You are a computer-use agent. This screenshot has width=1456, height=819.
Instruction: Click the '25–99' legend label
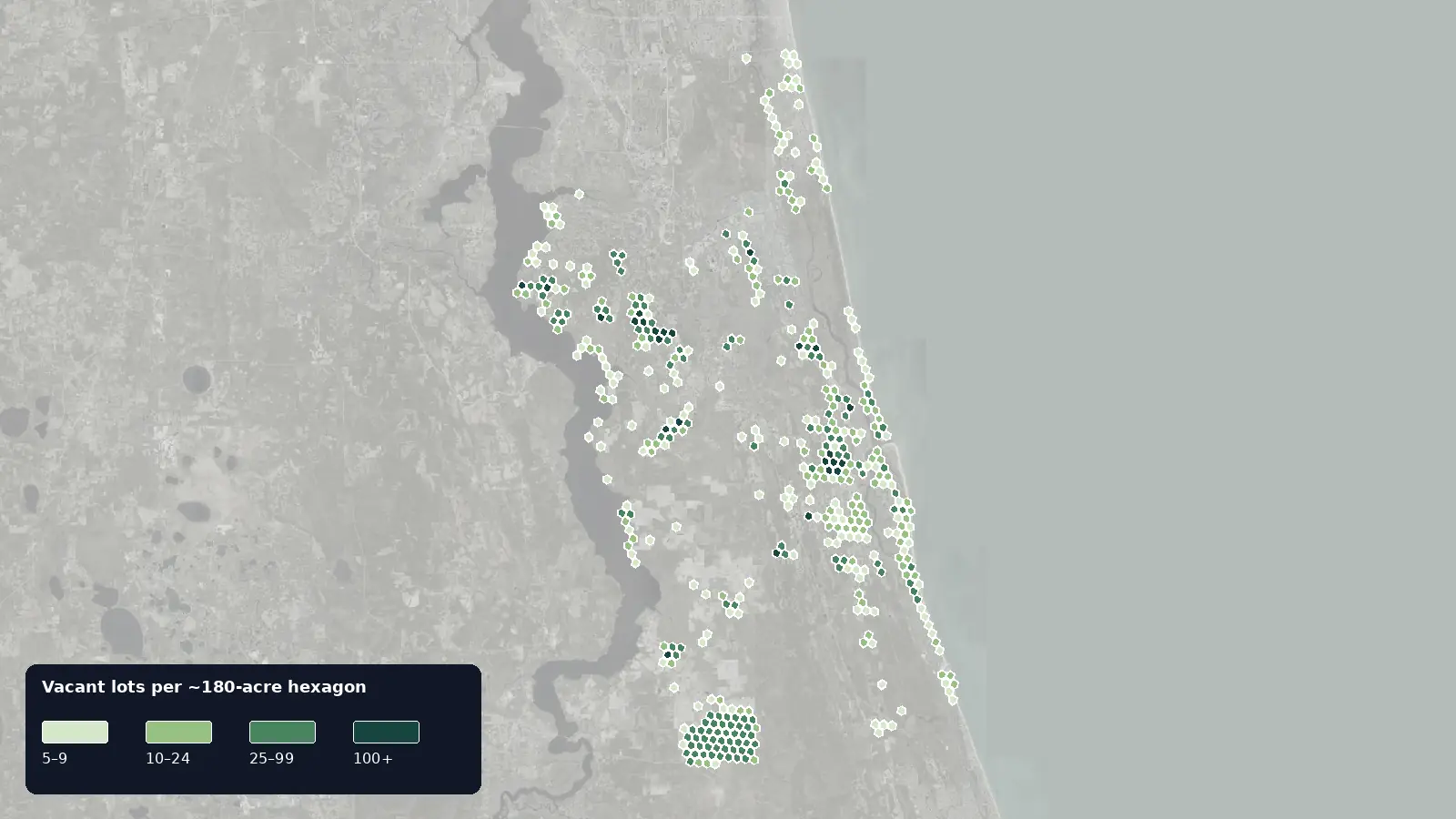tap(271, 758)
